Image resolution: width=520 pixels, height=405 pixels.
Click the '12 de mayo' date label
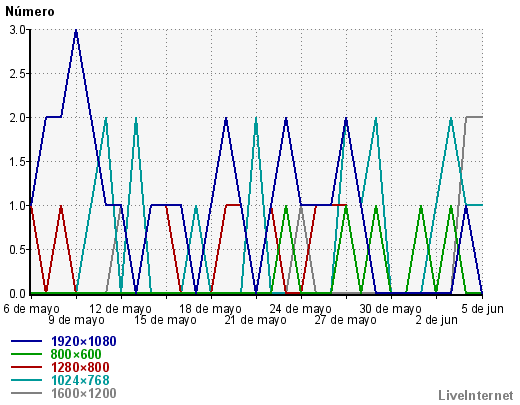tap(121, 309)
